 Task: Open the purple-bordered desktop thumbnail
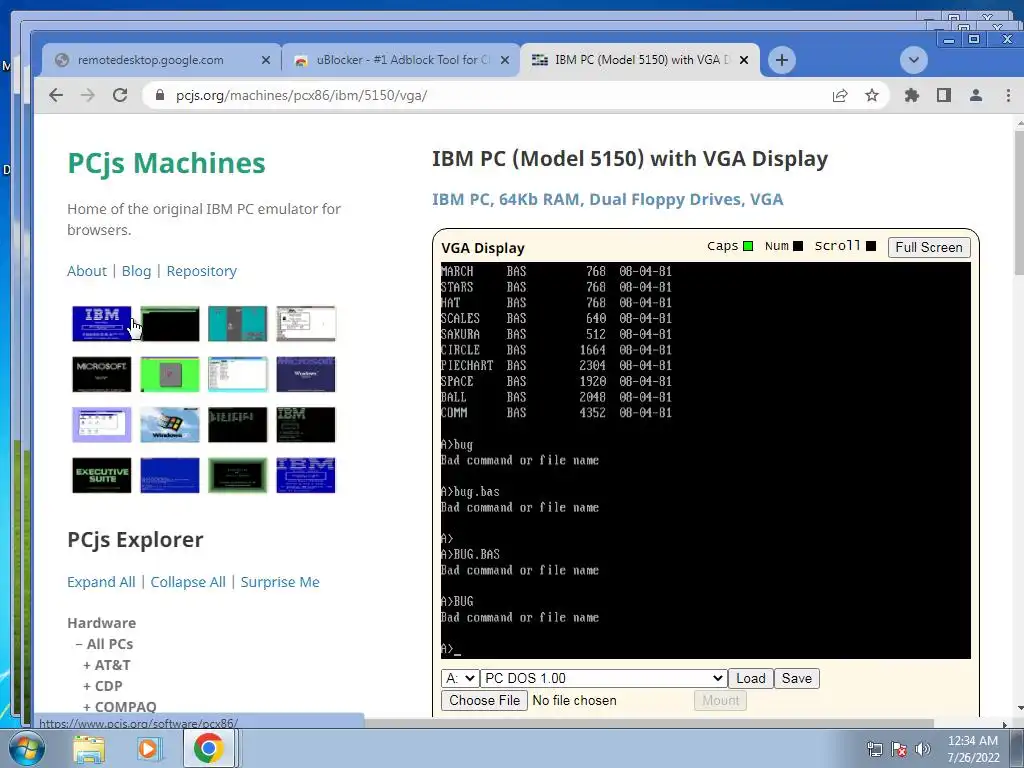pyautogui.click(x=102, y=424)
